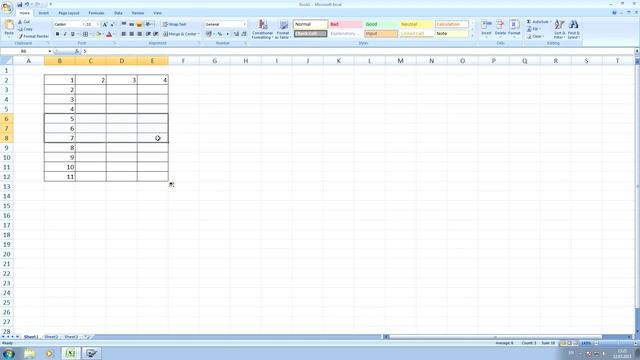
Task: Click the Excel taskbar button
Action: click(71, 353)
